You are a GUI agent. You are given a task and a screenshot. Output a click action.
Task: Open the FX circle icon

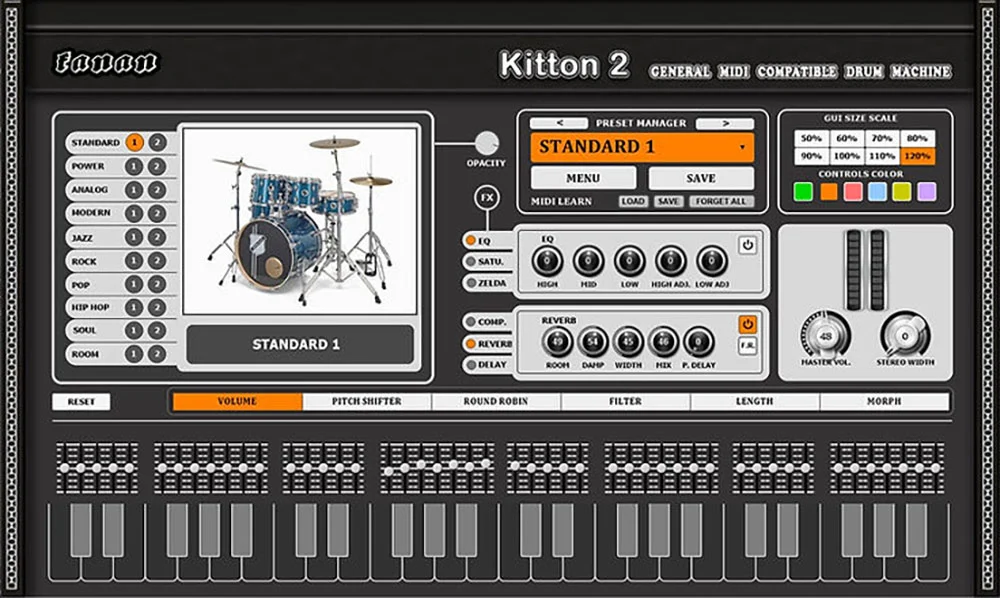click(485, 198)
